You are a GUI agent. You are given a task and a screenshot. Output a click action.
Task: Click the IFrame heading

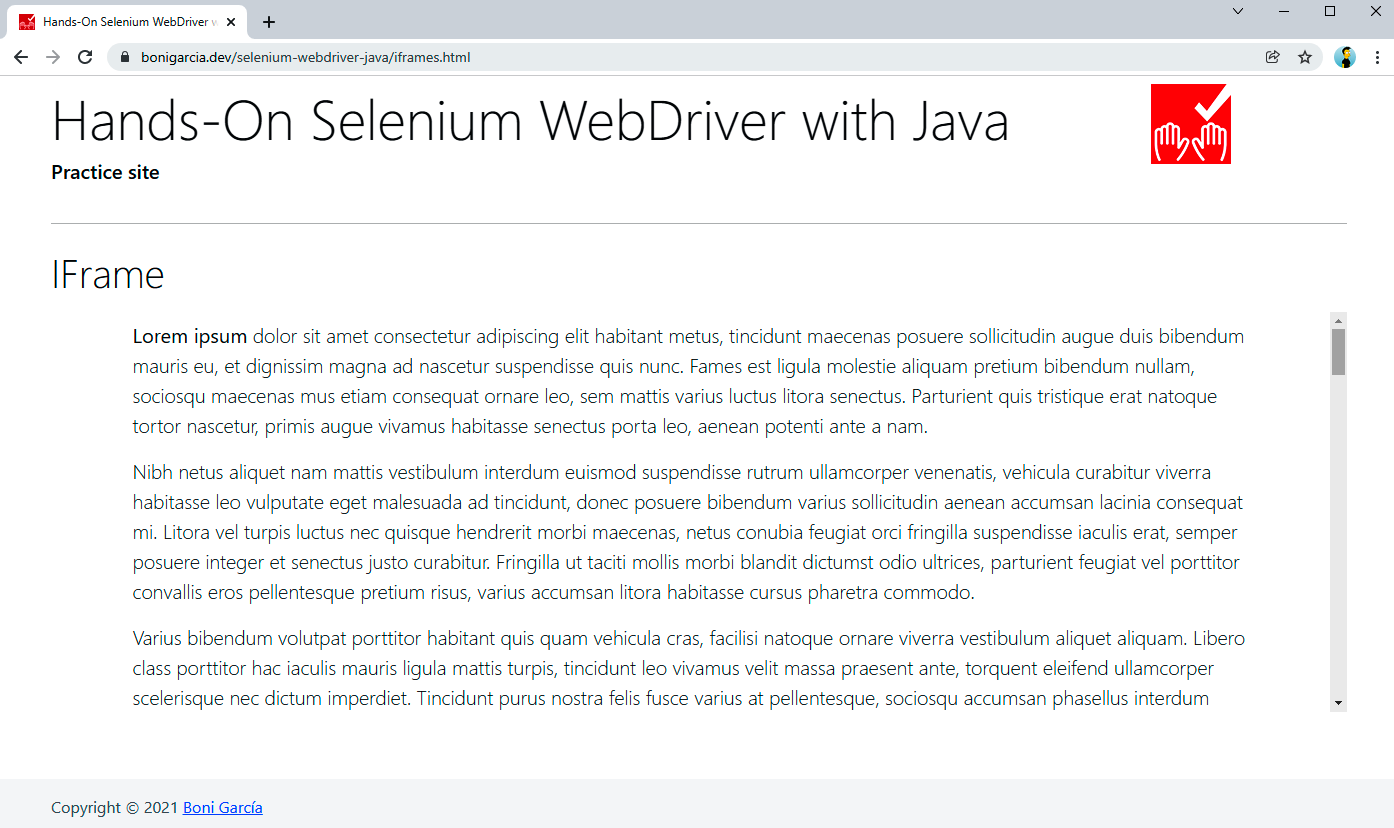click(x=108, y=275)
